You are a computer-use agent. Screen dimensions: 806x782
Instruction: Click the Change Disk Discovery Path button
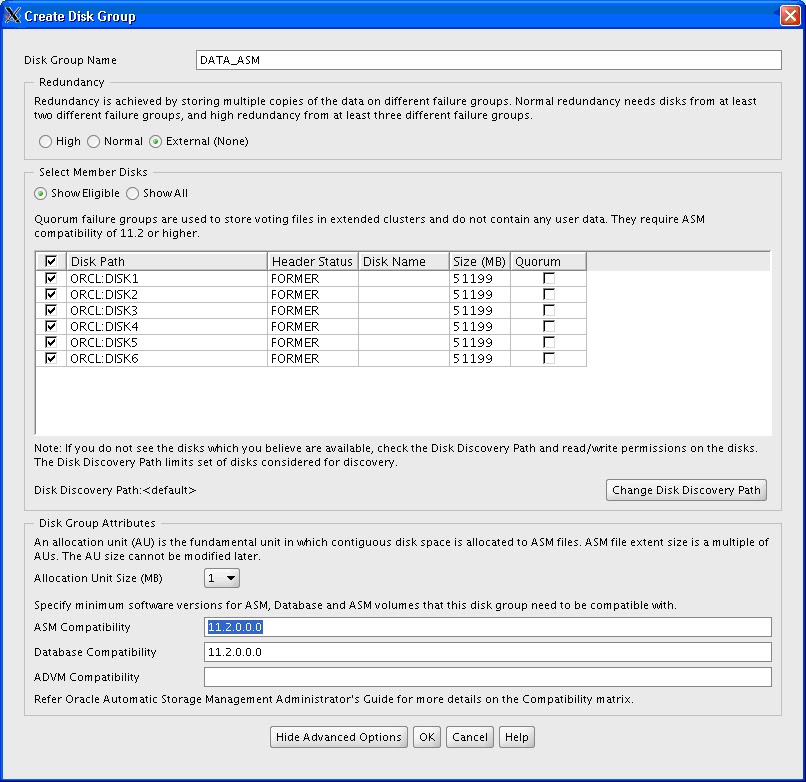click(x=686, y=490)
